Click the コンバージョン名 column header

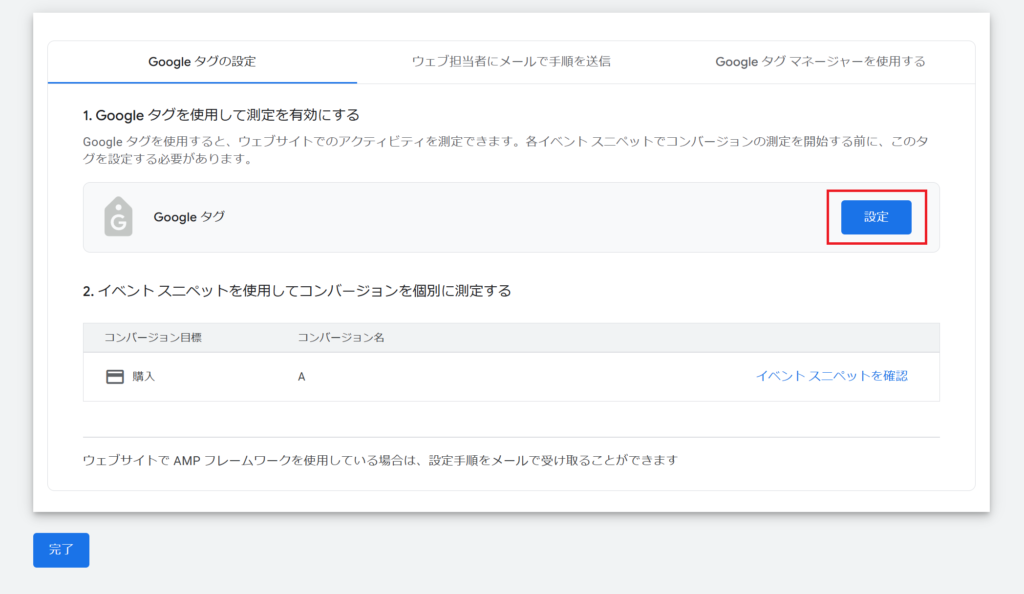click(341, 337)
